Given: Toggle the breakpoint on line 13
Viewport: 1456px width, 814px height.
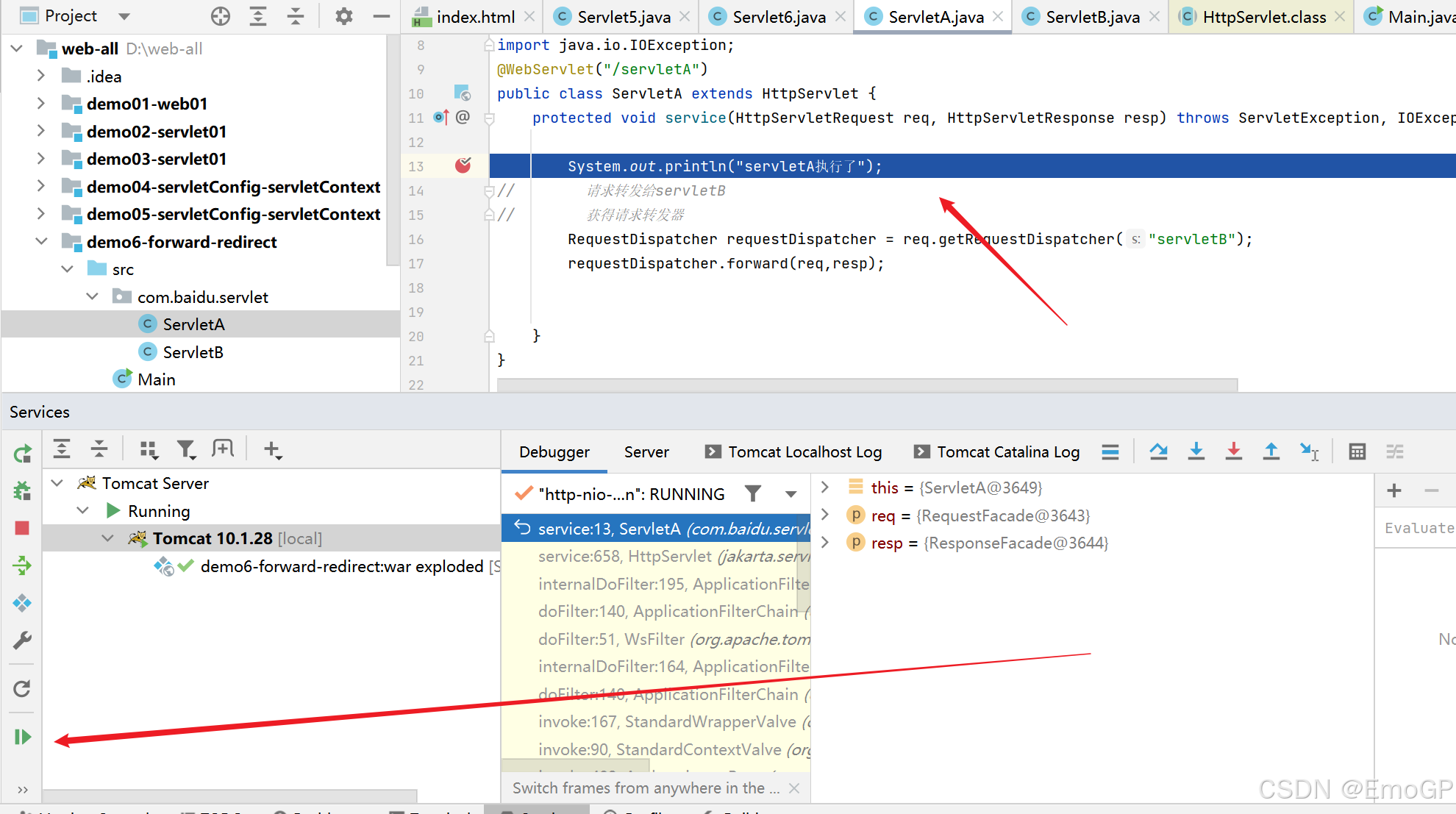Looking at the screenshot, I should [463, 165].
